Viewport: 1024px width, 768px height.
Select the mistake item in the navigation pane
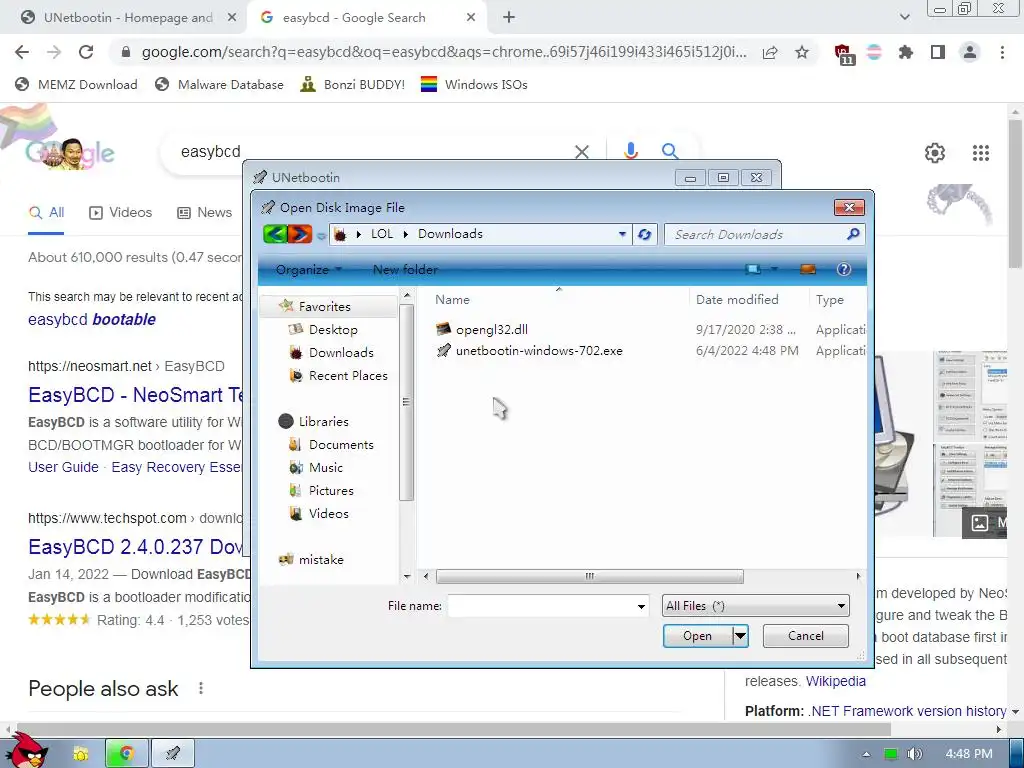point(320,560)
